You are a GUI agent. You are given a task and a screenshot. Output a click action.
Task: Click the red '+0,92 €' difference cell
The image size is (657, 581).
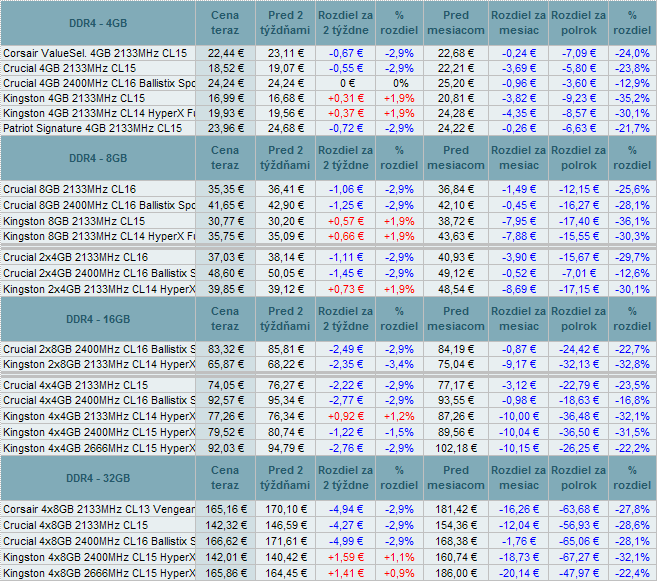[x=346, y=416]
